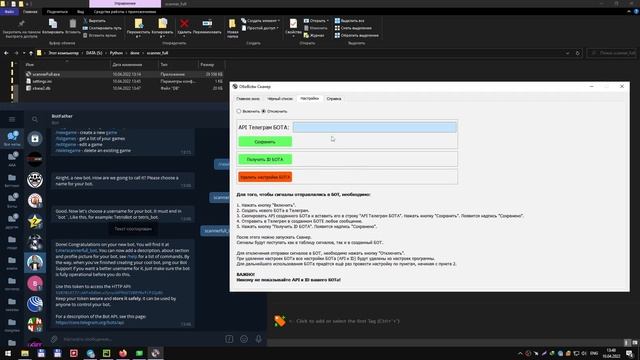Open the "Главное окно" tab in scanner
Viewport: 640px width, 360px height.
(x=248, y=99)
